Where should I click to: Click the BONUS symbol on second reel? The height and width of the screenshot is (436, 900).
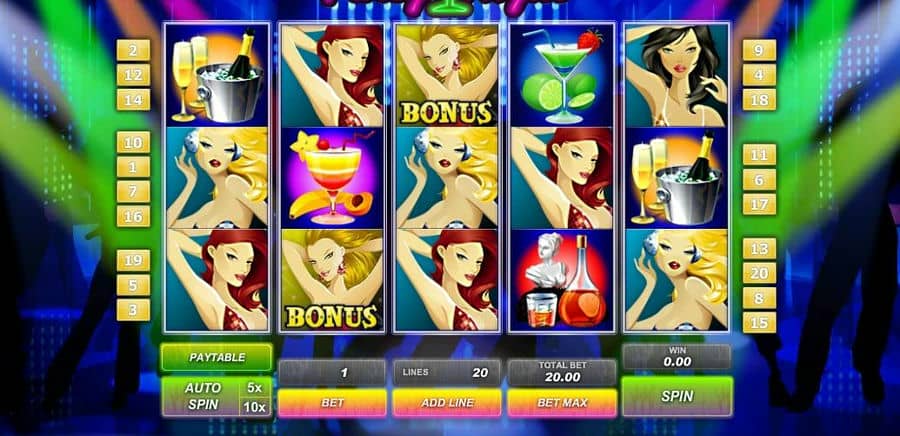pyautogui.click(x=332, y=280)
